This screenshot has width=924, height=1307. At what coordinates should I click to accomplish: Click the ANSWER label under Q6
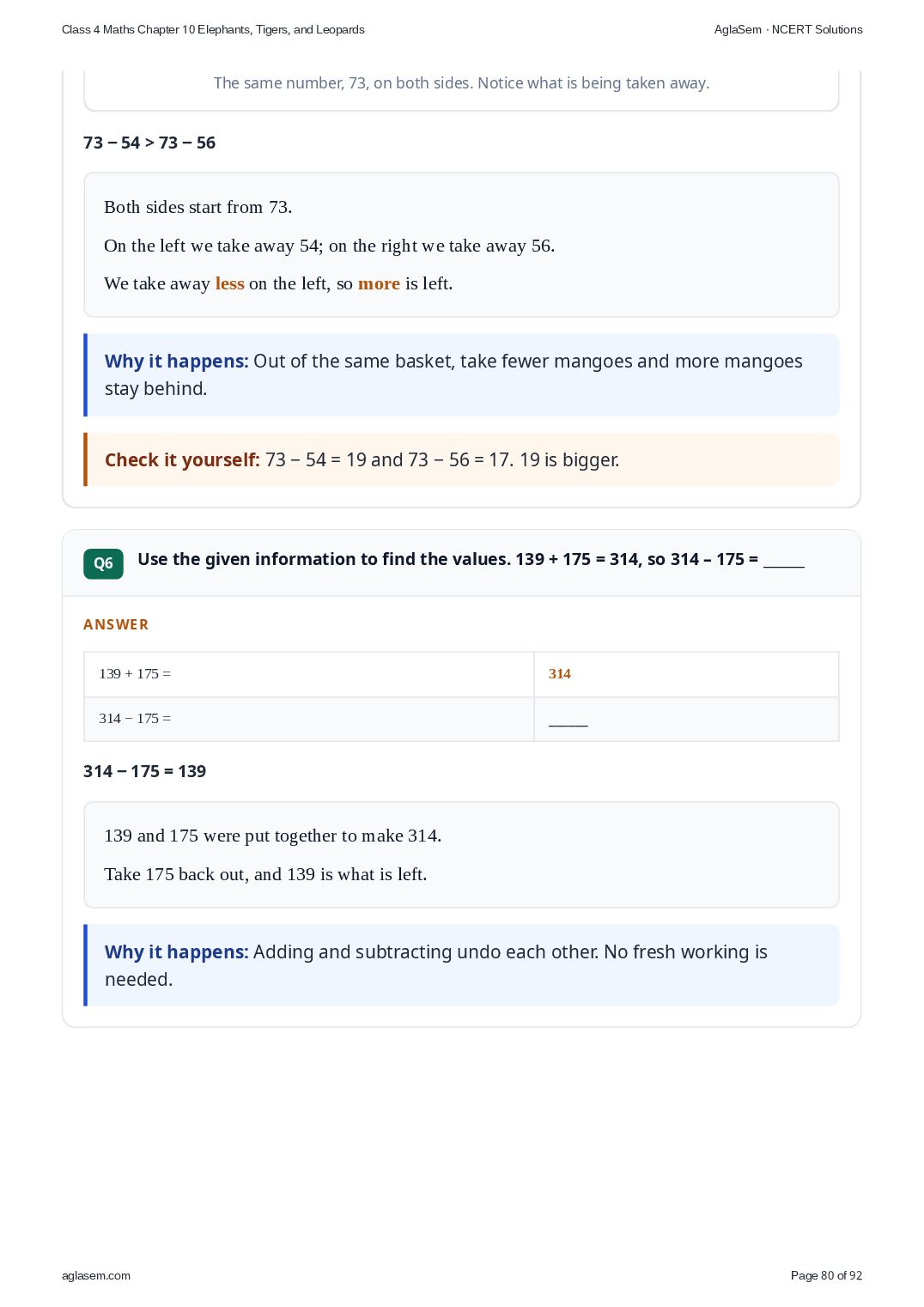[116, 624]
